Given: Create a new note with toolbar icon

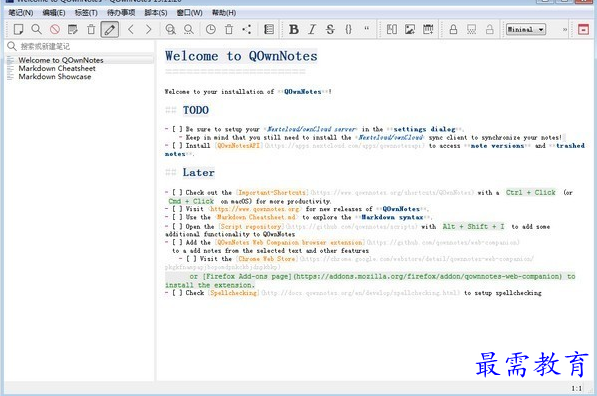Looking at the screenshot, I should (x=18, y=29).
